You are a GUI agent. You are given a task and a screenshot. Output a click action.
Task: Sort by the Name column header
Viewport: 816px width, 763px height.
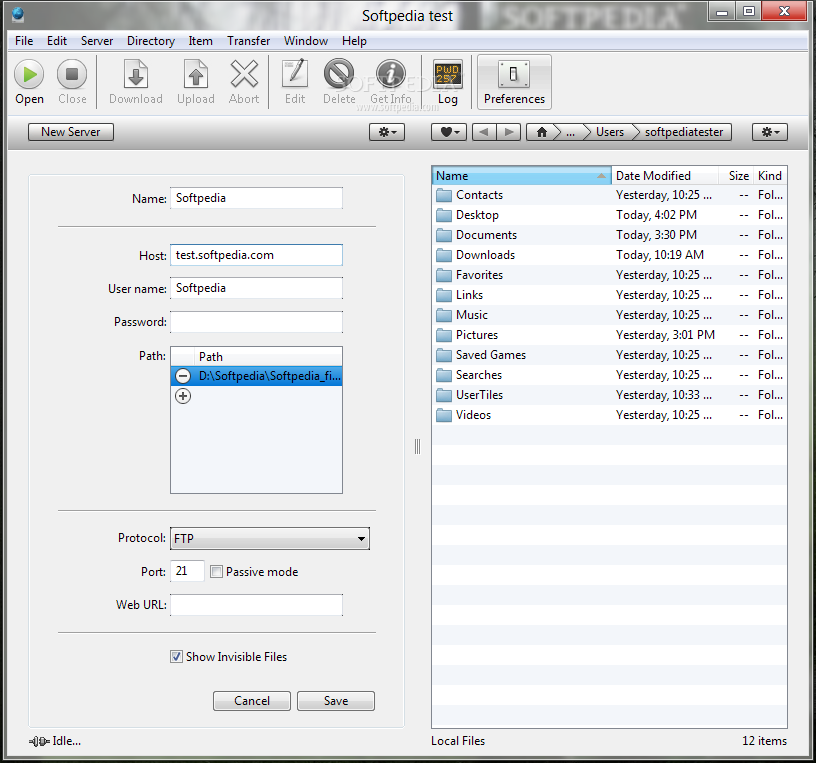click(521, 176)
